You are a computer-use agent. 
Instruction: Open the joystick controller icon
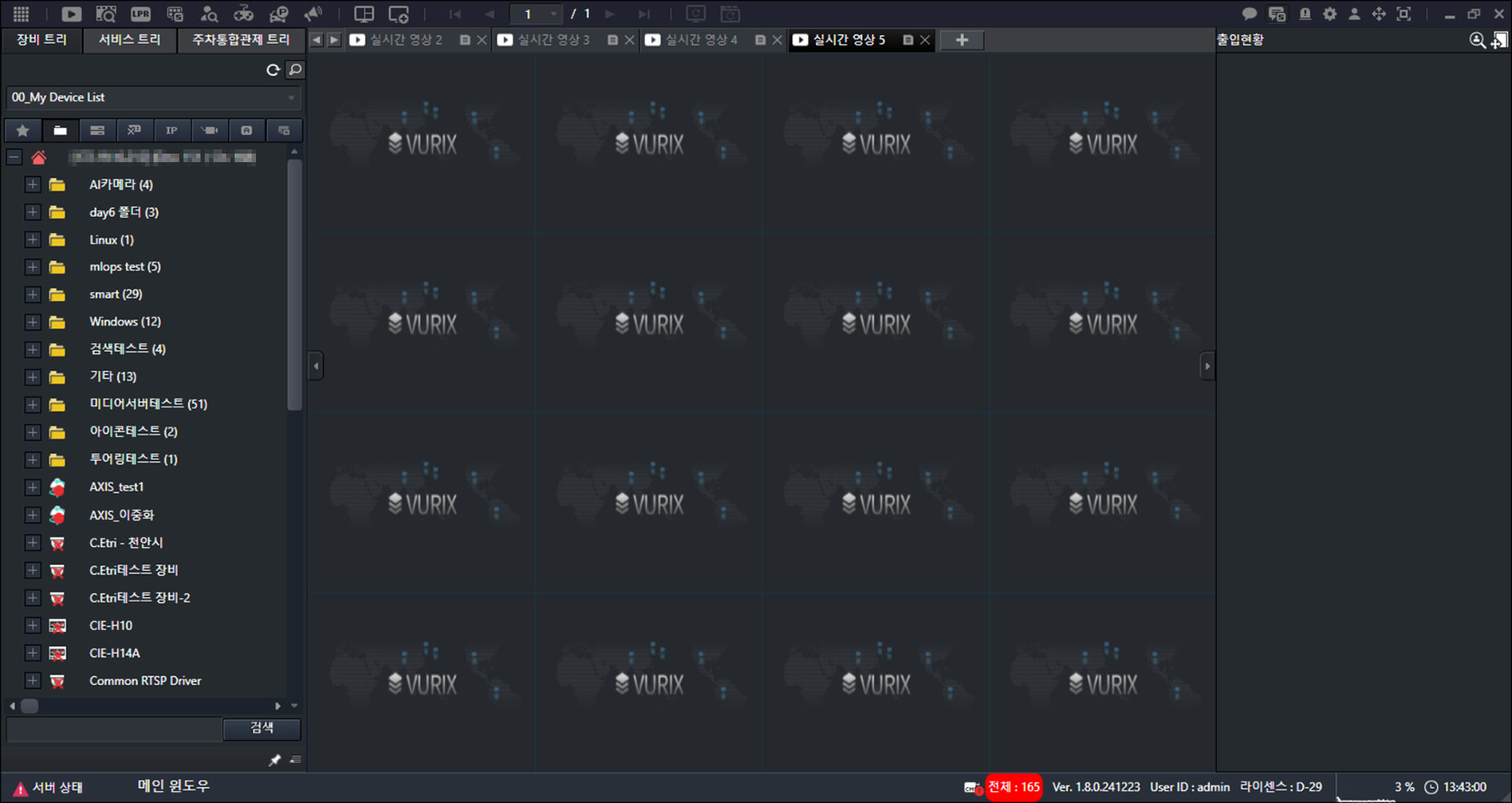click(244, 14)
